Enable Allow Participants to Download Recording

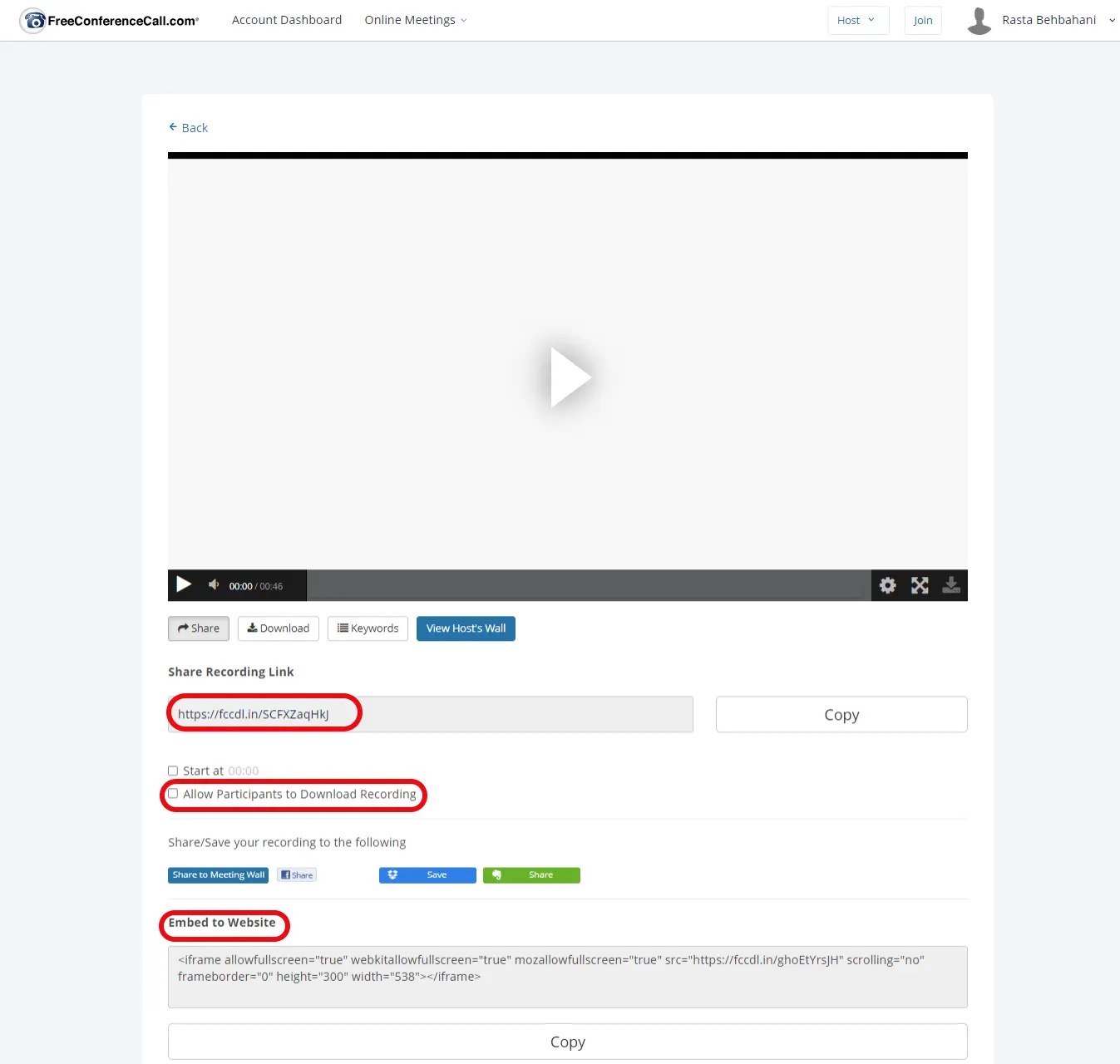(x=173, y=793)
